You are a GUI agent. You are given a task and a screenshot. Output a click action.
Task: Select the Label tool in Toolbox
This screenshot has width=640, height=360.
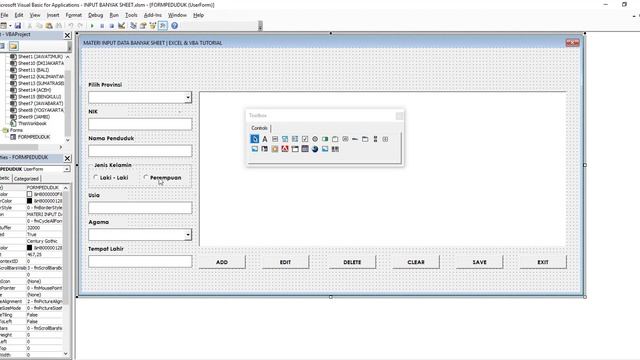pos(264,139)
